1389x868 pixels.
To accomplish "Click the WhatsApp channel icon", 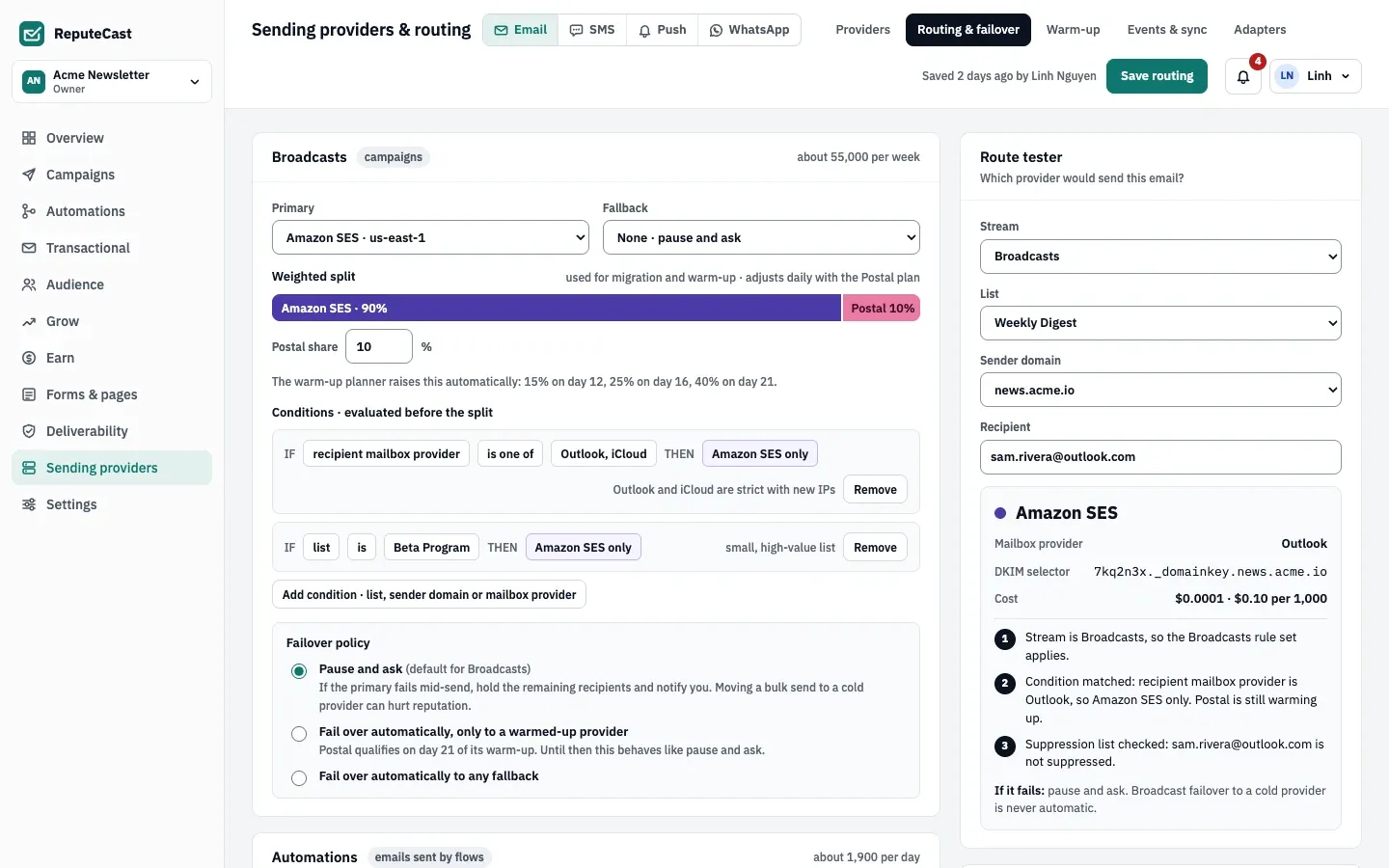I will point(716,30).
